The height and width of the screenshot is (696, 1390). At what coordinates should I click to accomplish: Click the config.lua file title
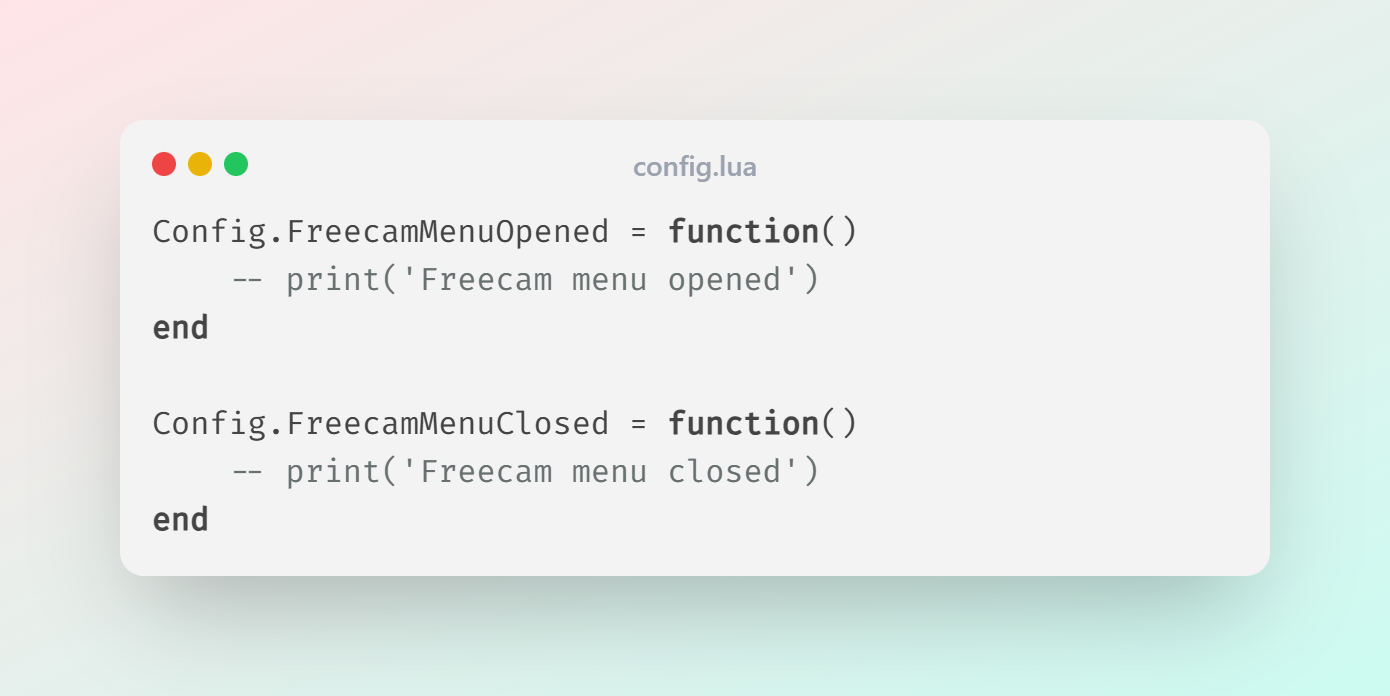pyautogui.click(x=694, y=167)
